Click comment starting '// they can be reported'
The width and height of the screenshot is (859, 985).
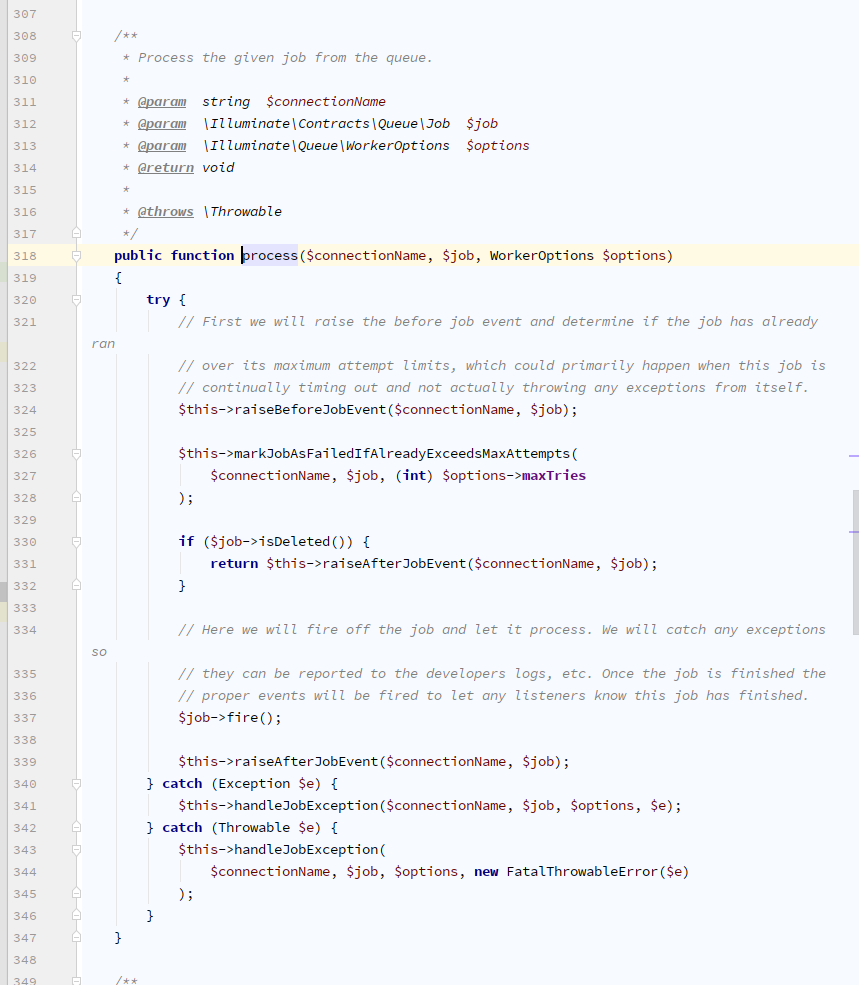tap(502, 673)
